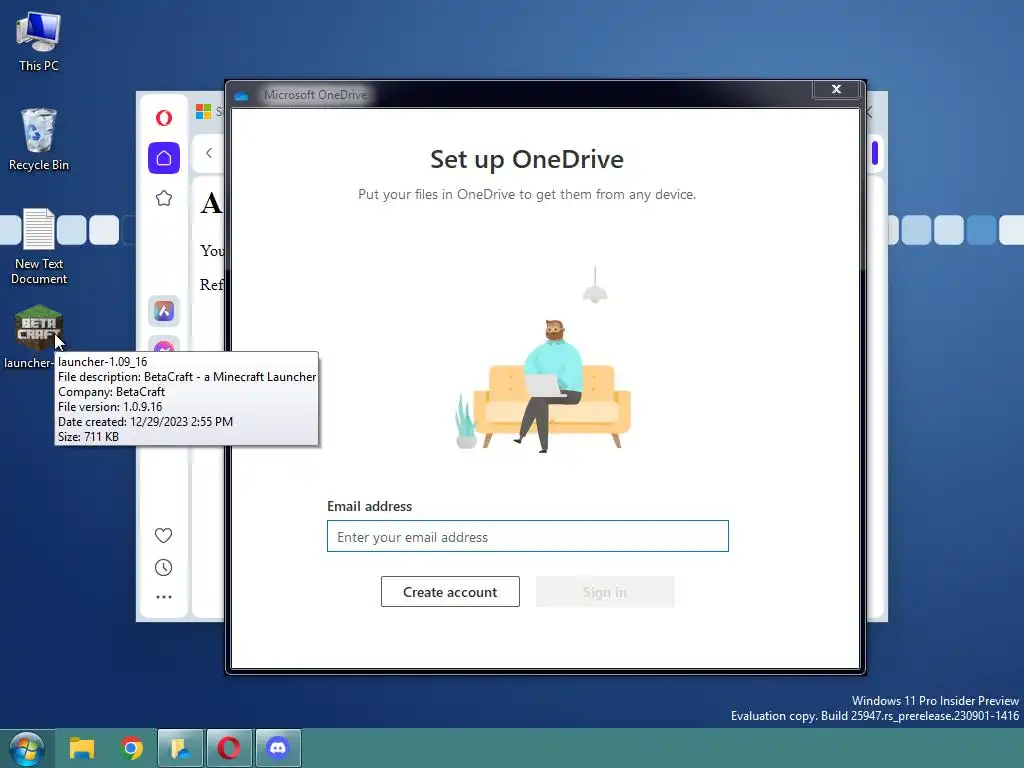Click the Microsoft OneDrive title text
The width and height of the screenshot is (1024, 768).
pyautogui.click(x=315, y=95)
